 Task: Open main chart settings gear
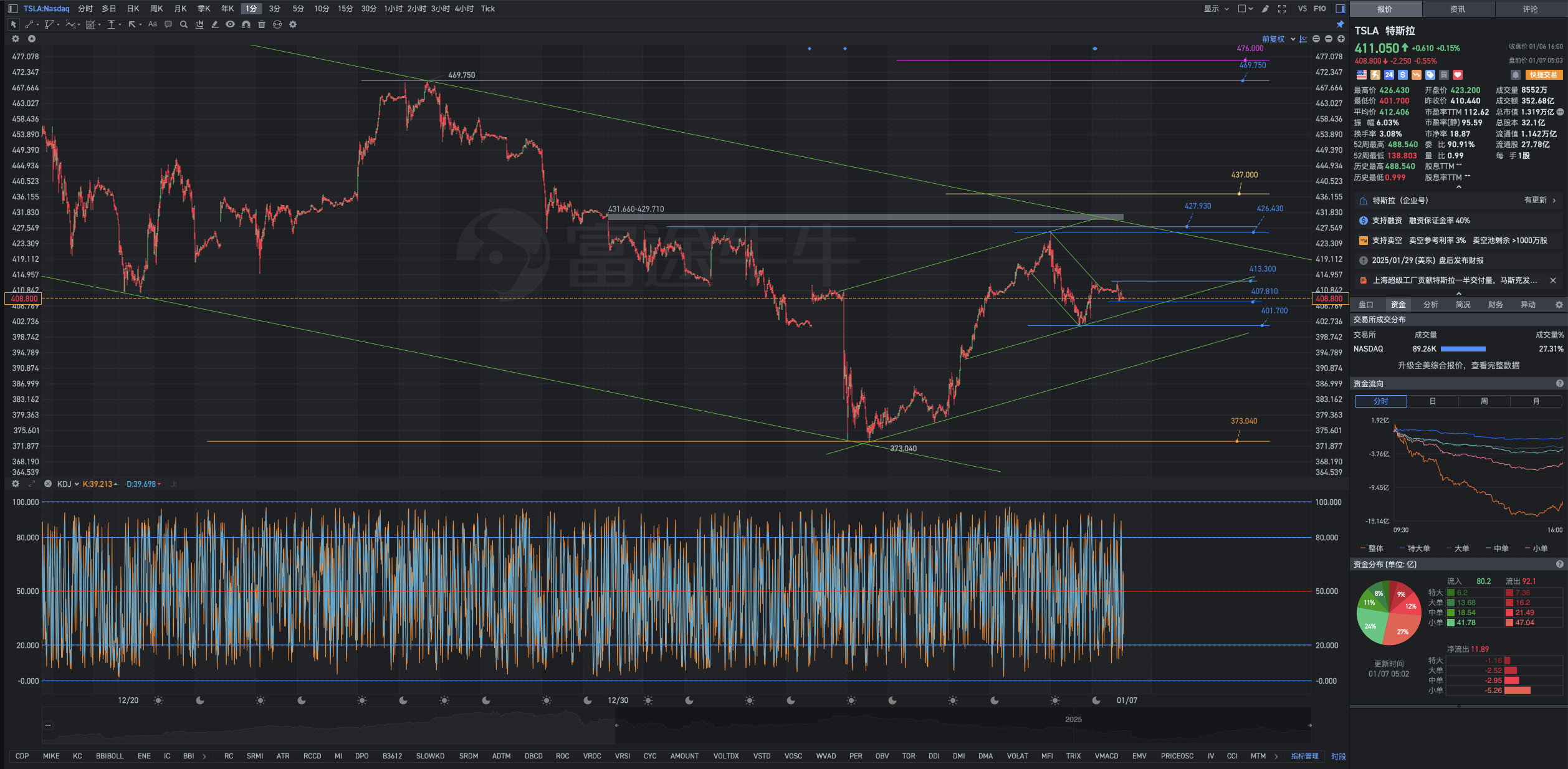coord(16,39)
